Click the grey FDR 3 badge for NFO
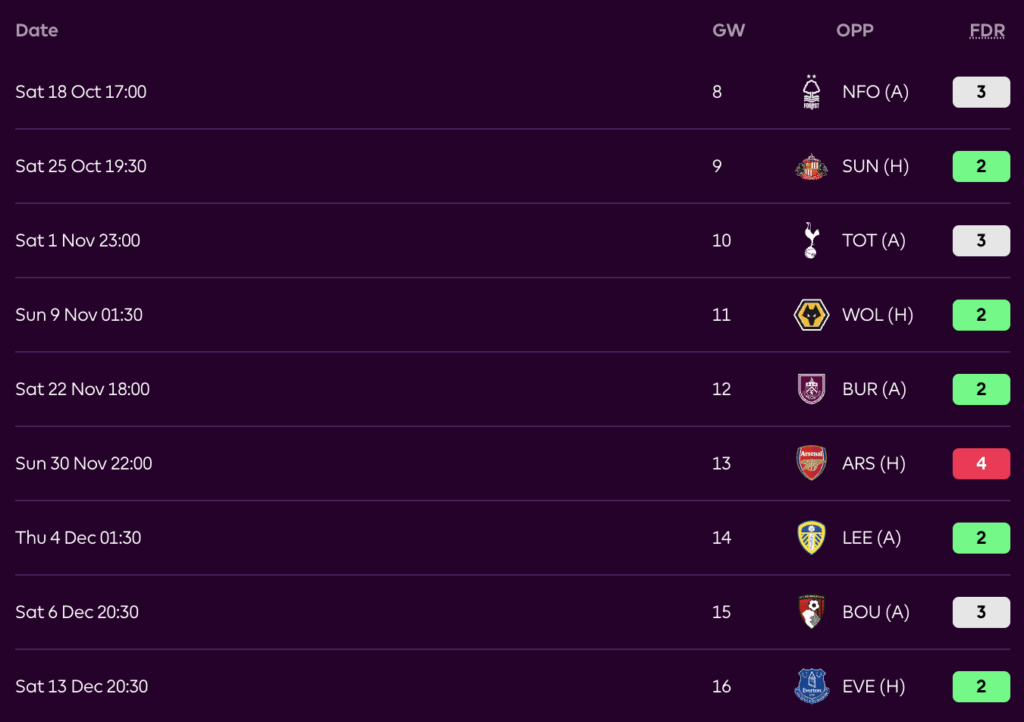Image resolution: width=1024 pixels, height=722 pixels. click(981, 92)
